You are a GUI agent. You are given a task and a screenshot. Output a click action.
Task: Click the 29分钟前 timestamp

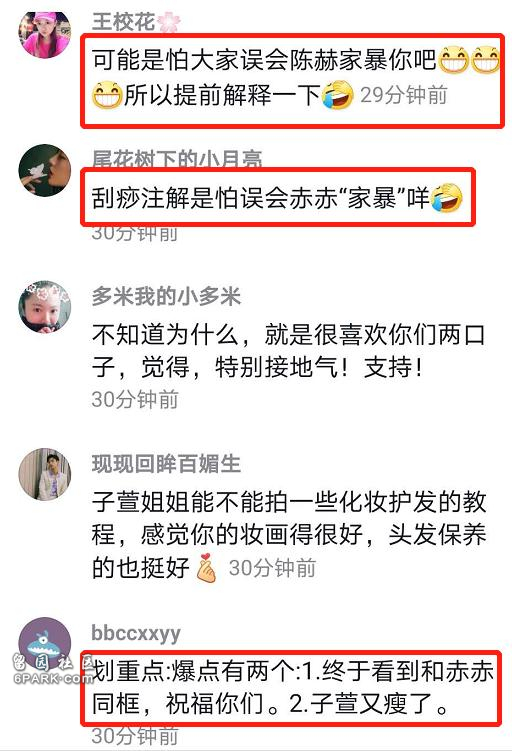404,95
